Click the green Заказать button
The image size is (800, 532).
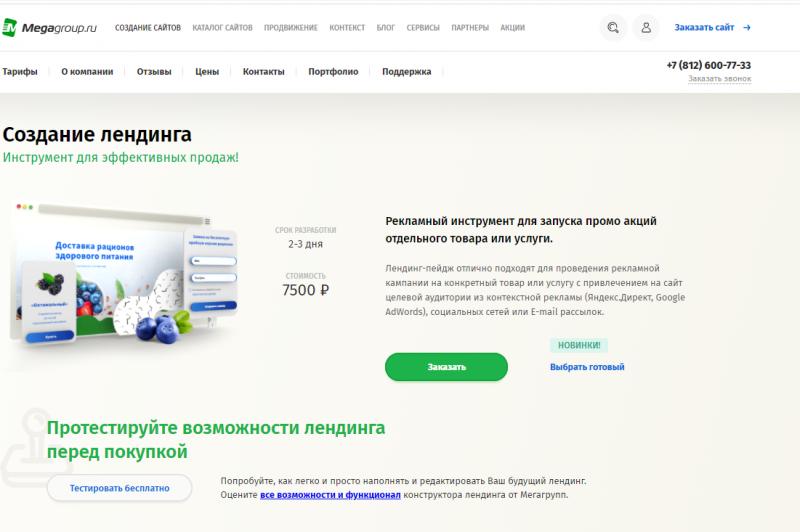pyautogui.click(x=446, y=367)
